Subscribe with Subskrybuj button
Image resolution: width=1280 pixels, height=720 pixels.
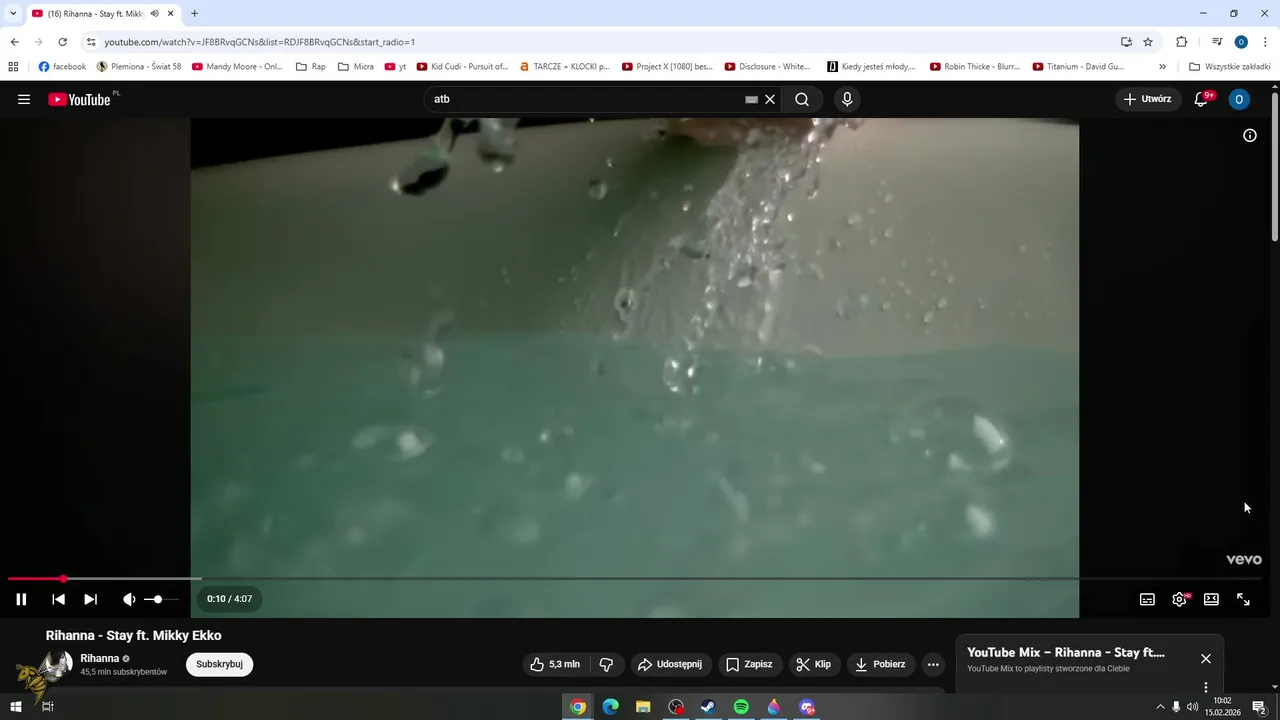[219, 664]
